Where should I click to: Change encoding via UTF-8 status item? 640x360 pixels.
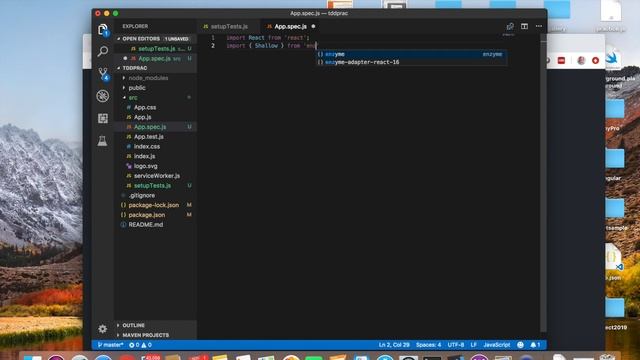point(456,345)
